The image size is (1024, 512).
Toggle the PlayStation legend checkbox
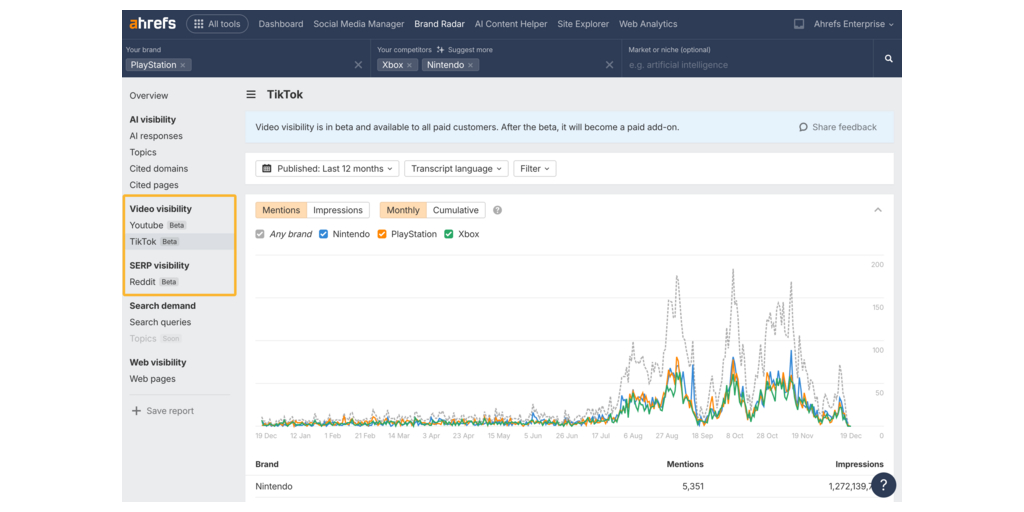[382, 234]
